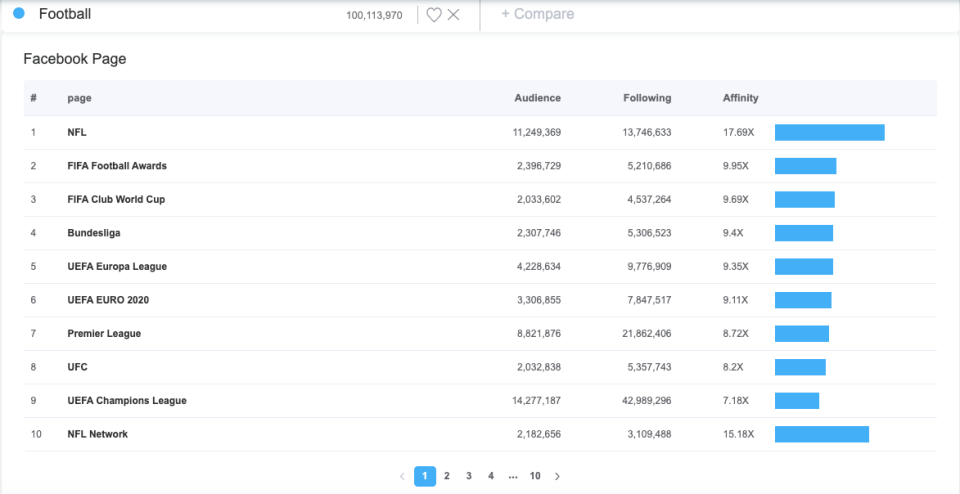Image resolution: width=960 pixels, height=494 pixels.
Task: Click UEFA Champions League affinity bar
Action: coord(797,401)
